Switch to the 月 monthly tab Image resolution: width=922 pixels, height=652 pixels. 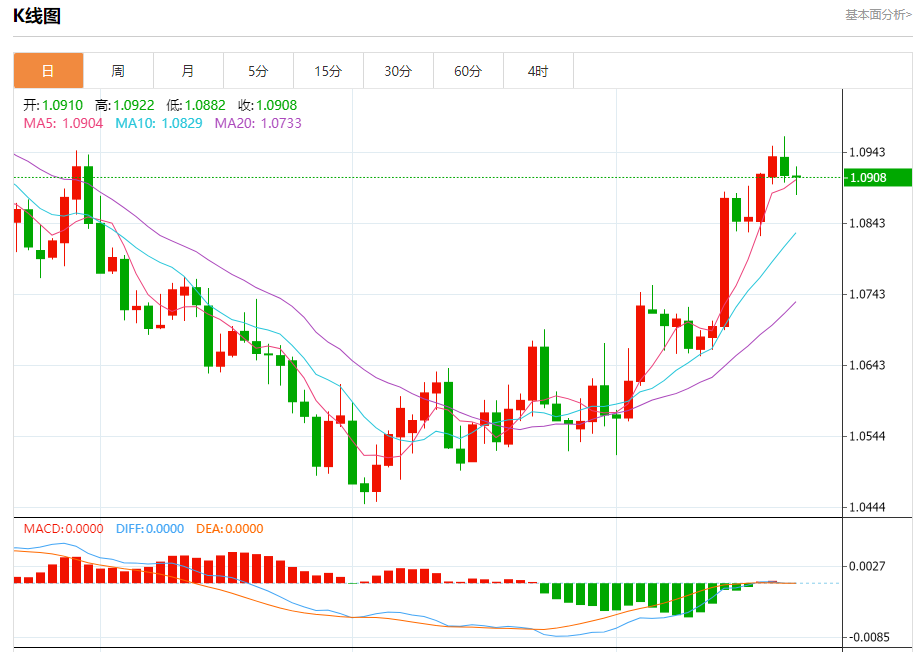point(188,71)
